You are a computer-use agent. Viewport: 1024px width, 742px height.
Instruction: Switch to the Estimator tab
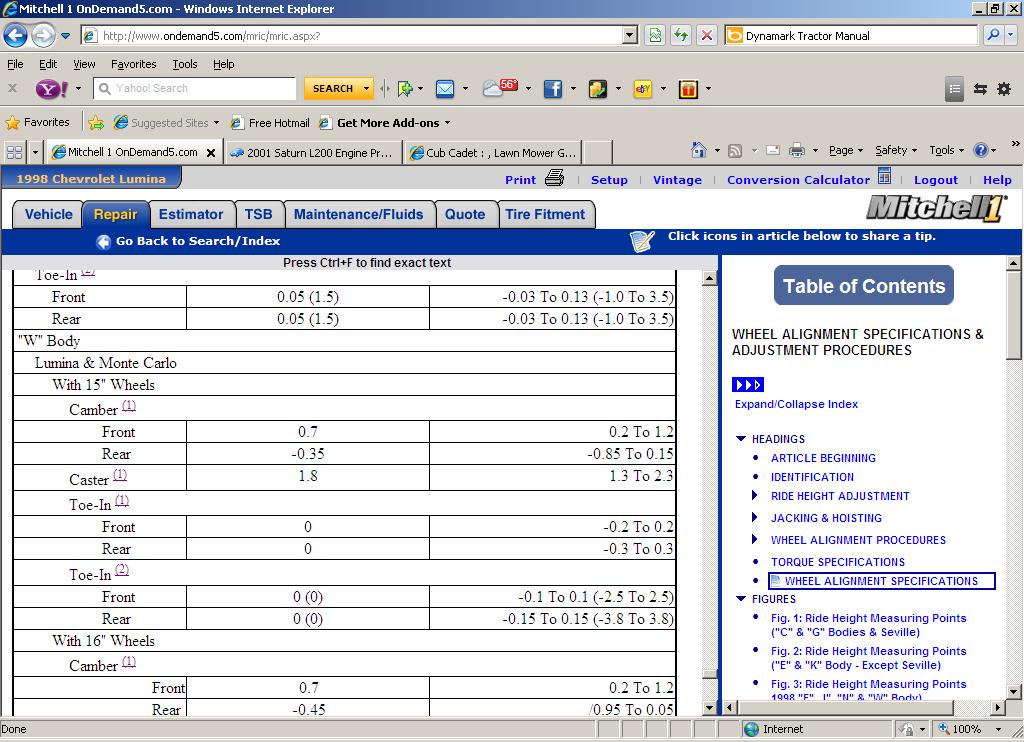[191, 214]
